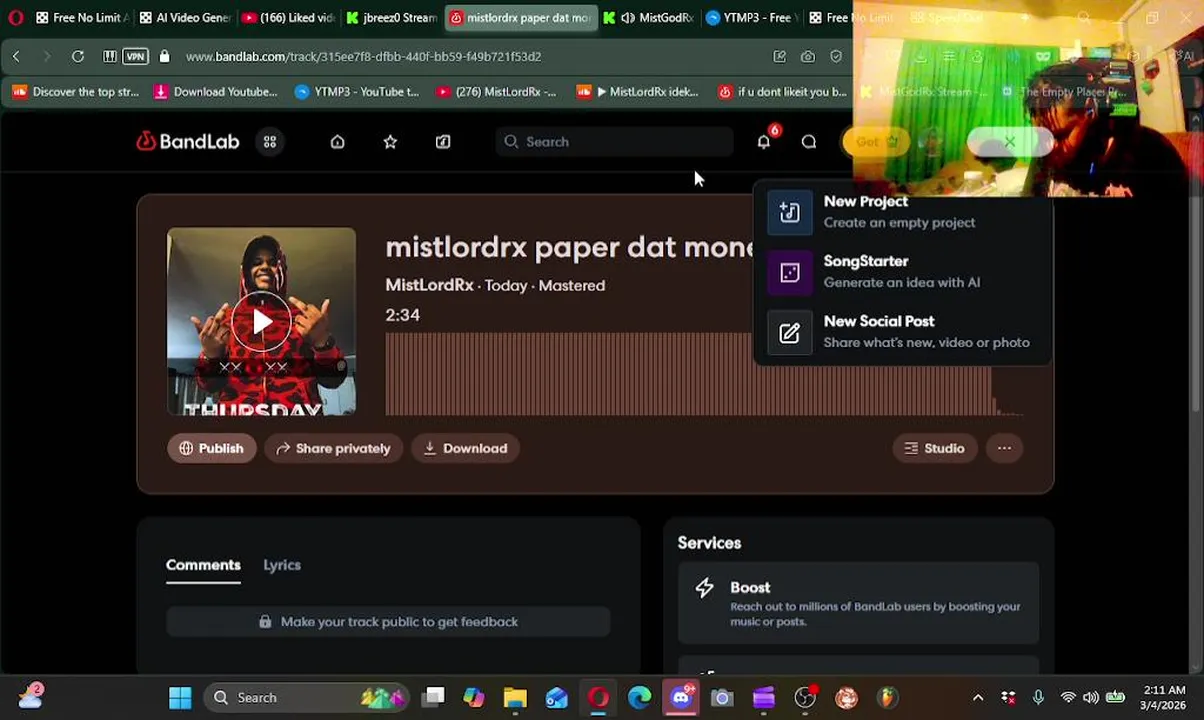Open BandLab notifications bell

tap(764, 142)
